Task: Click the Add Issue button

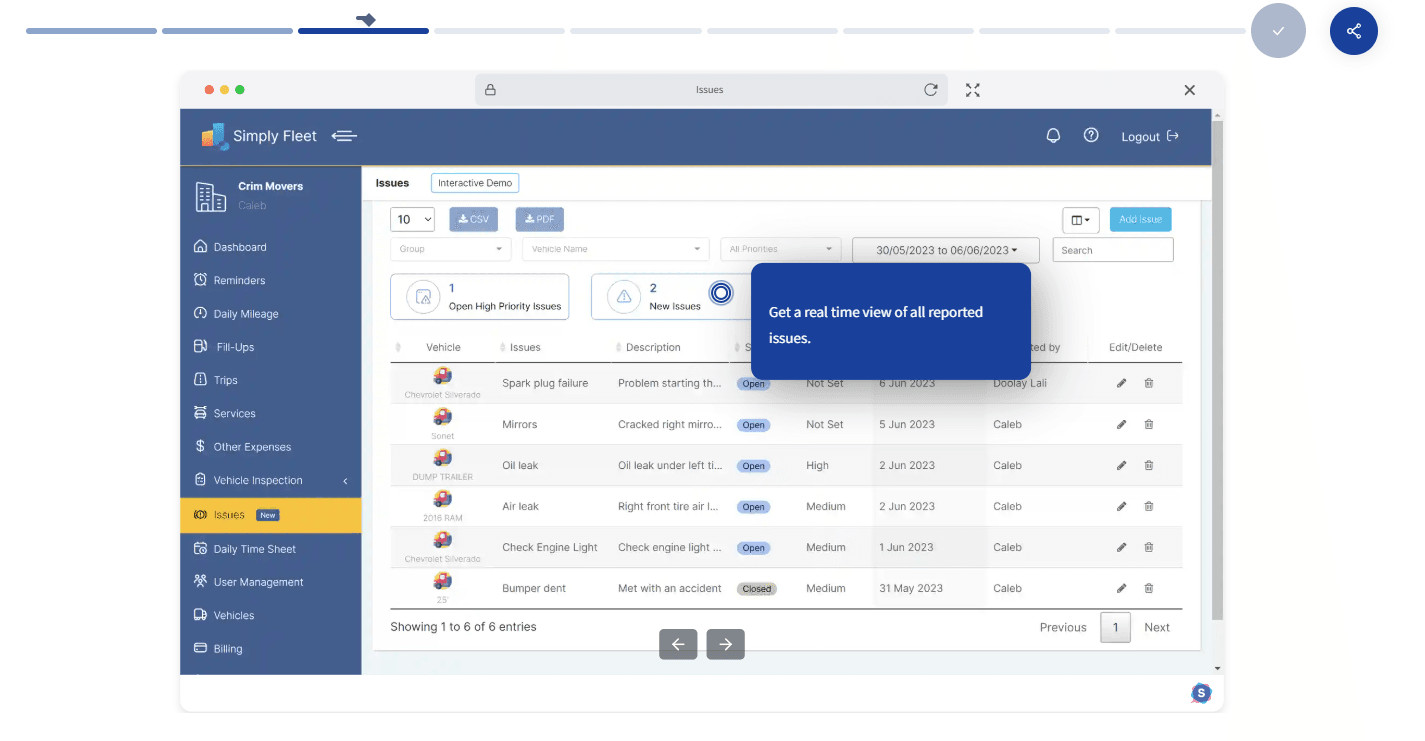Action: coord(1140,219)
